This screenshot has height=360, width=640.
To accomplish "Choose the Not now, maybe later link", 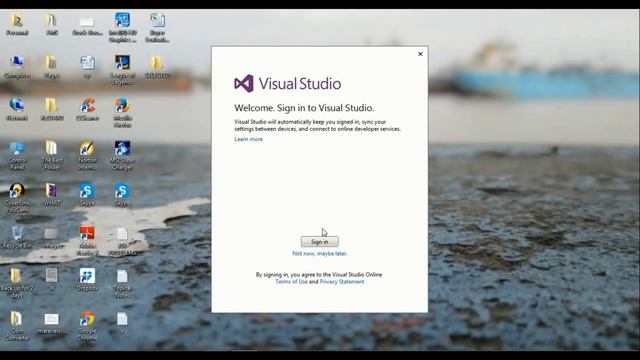I will click(x=320, y=253).
